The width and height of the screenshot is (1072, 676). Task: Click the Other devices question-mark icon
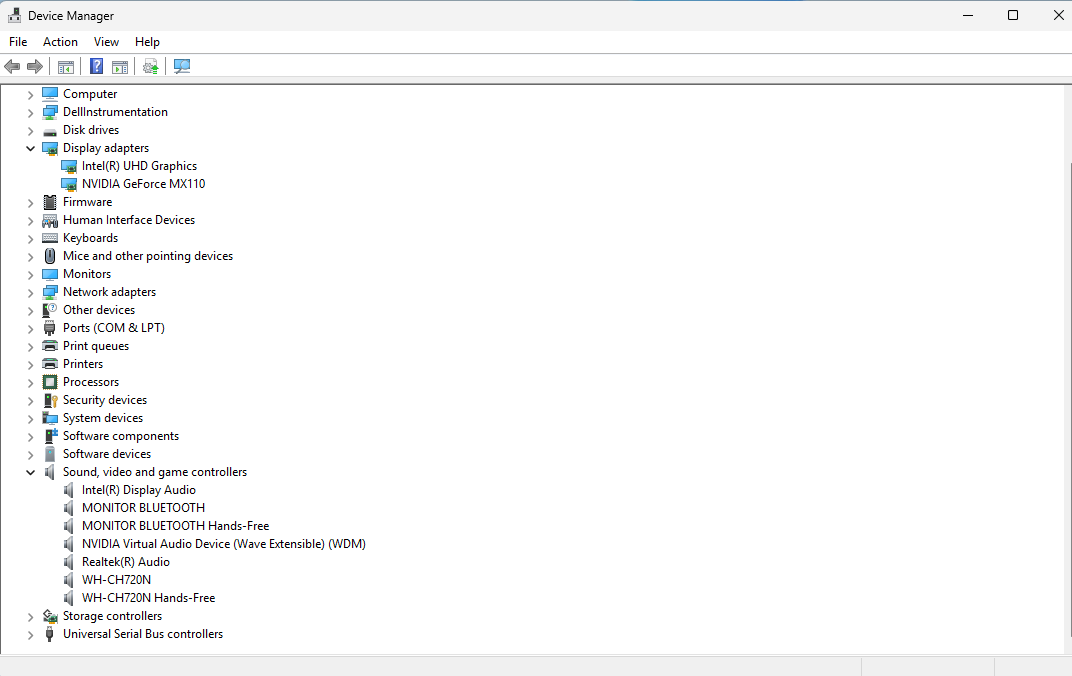[50, 310]
